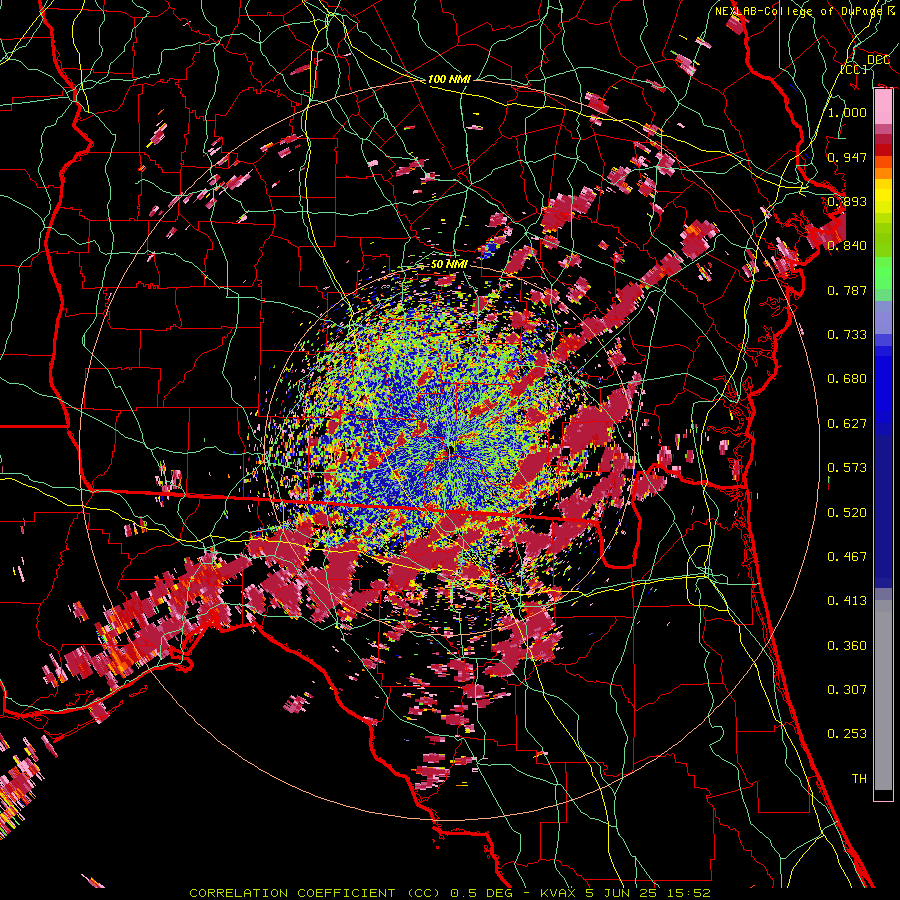This screenshot has width=900, height=900.
Task: Select the "0.787" legend value
Action: coord(847,290)
